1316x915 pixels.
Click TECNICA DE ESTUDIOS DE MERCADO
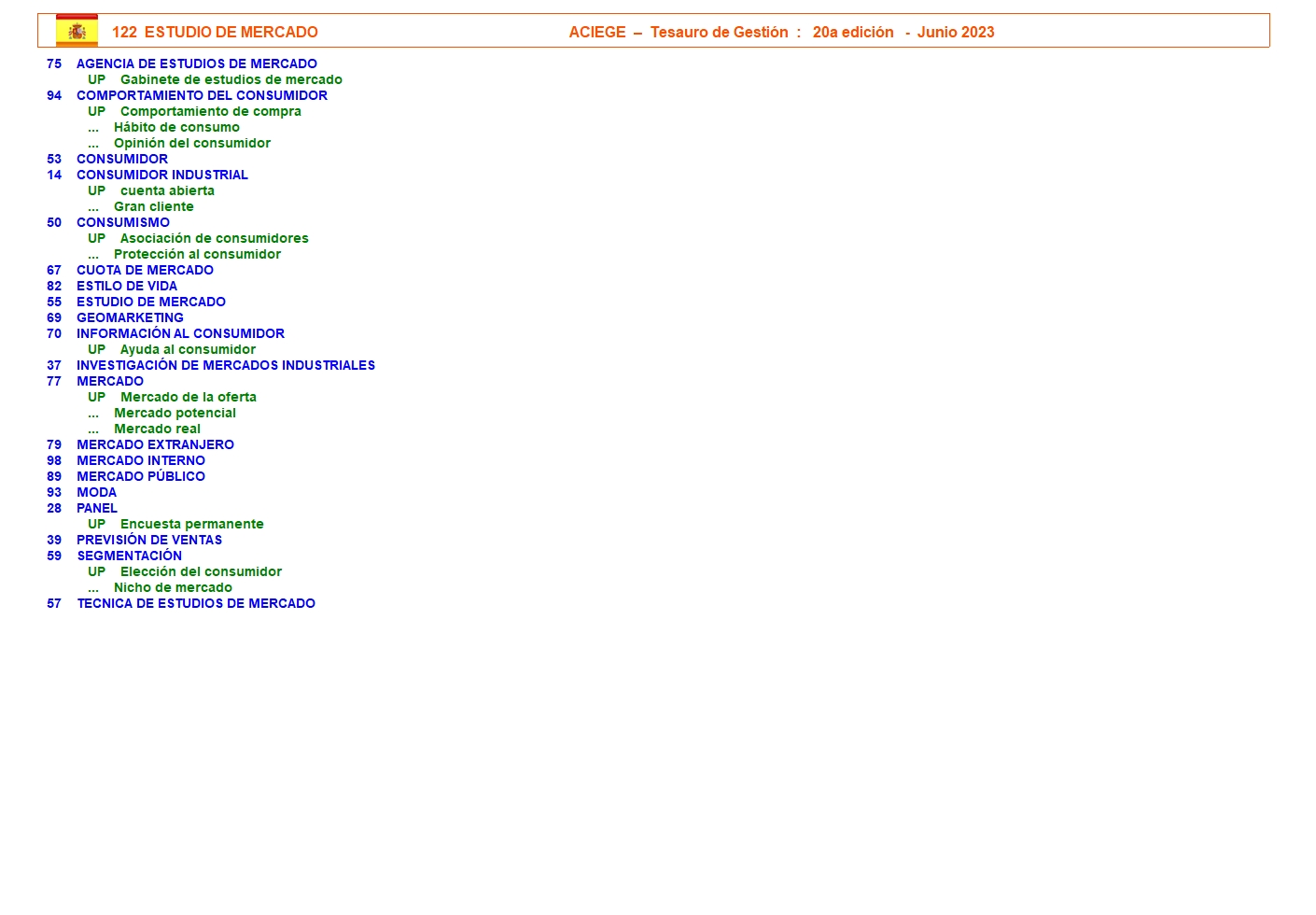click(196, 603)
